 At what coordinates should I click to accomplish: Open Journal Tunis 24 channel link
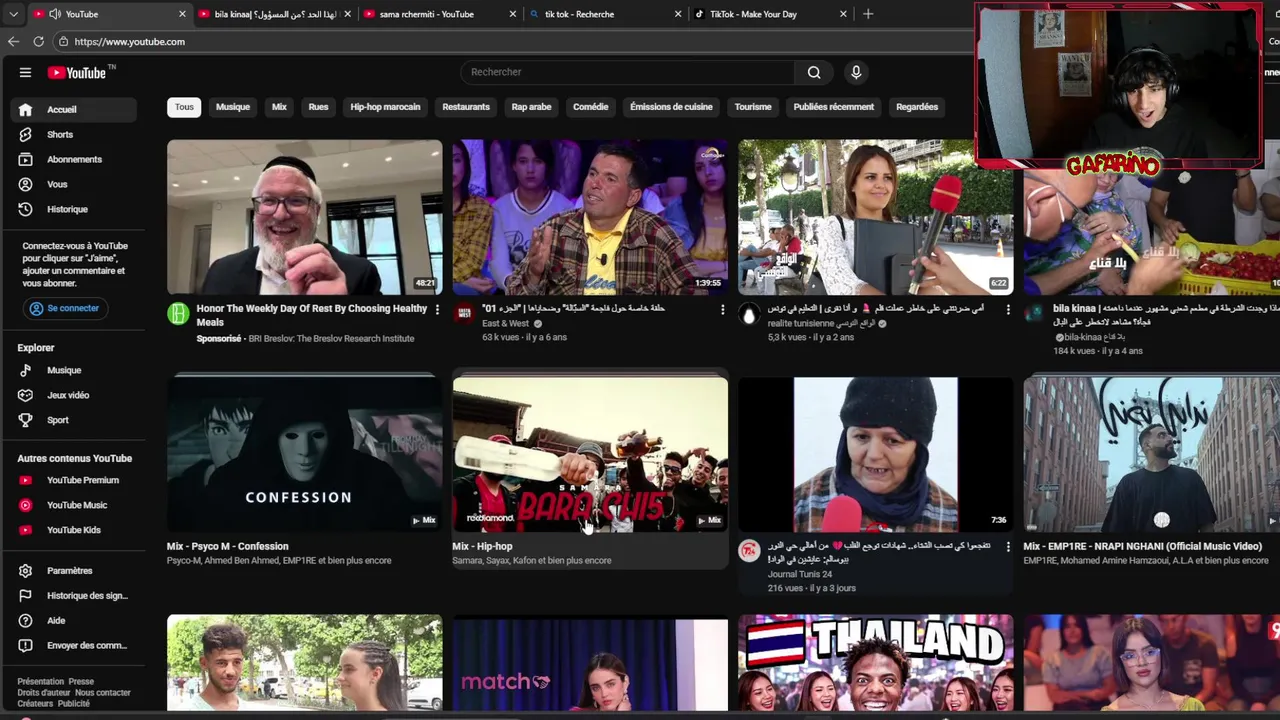coord(800,574)
